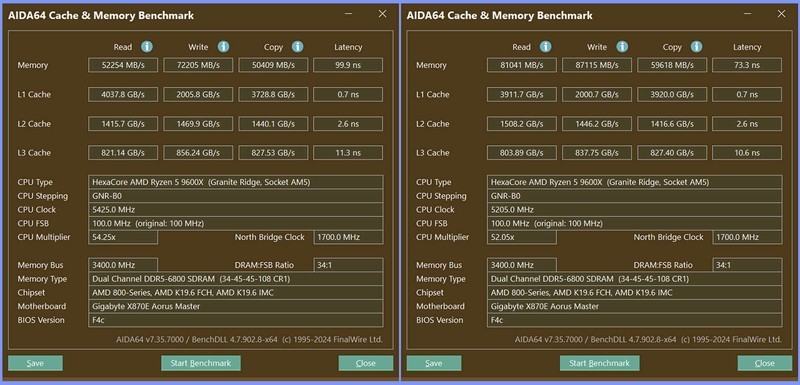Click Memory Type DDR5-6800 field in left window
Image resolution: width=800 pixels, height=385 pixels.
236,279
